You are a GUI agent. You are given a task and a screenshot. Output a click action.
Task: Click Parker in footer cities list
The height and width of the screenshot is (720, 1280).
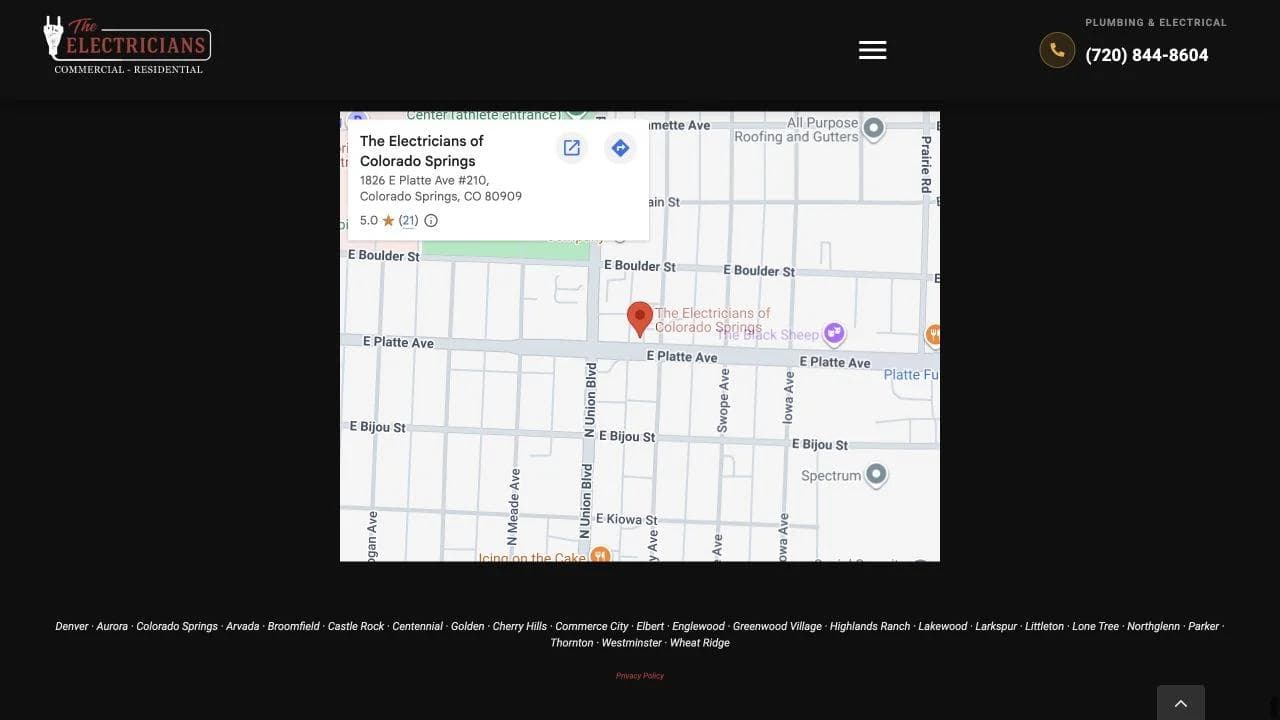[1204, 626]
